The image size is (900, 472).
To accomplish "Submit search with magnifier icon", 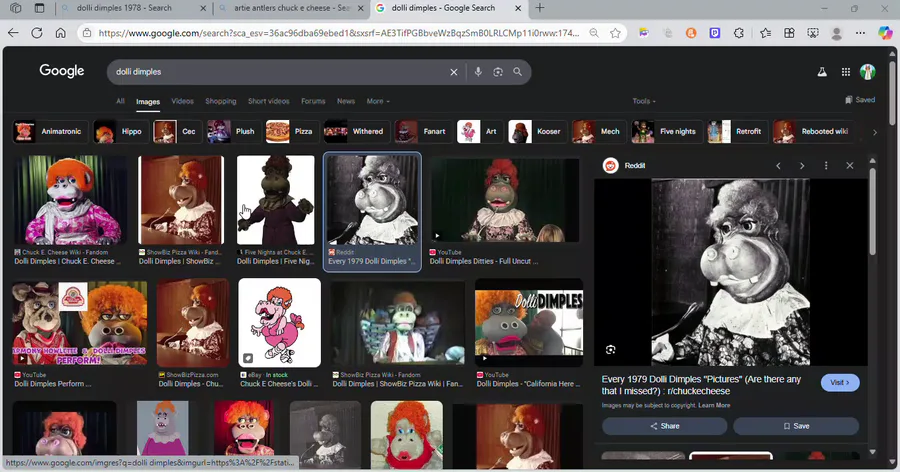I will 517,72.
